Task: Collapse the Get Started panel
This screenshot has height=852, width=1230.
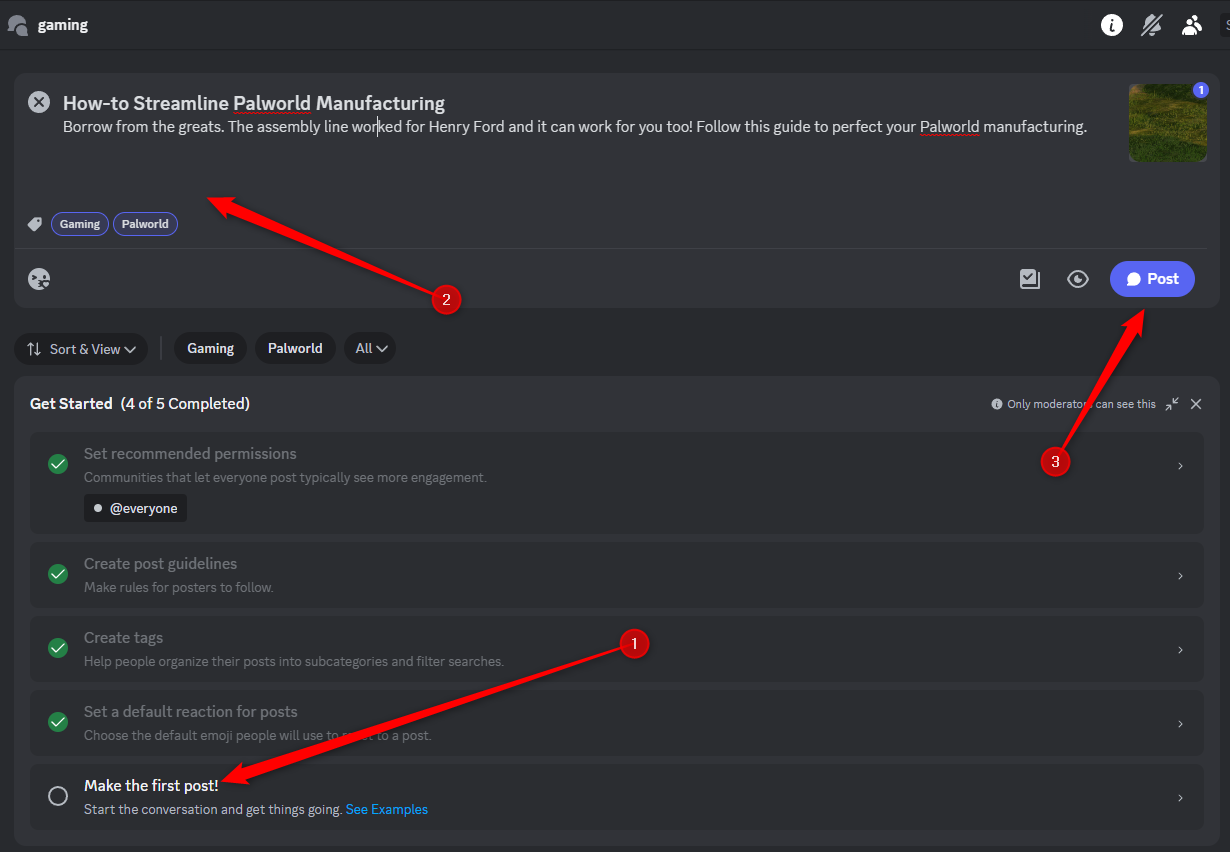Action: point(1171,404)
